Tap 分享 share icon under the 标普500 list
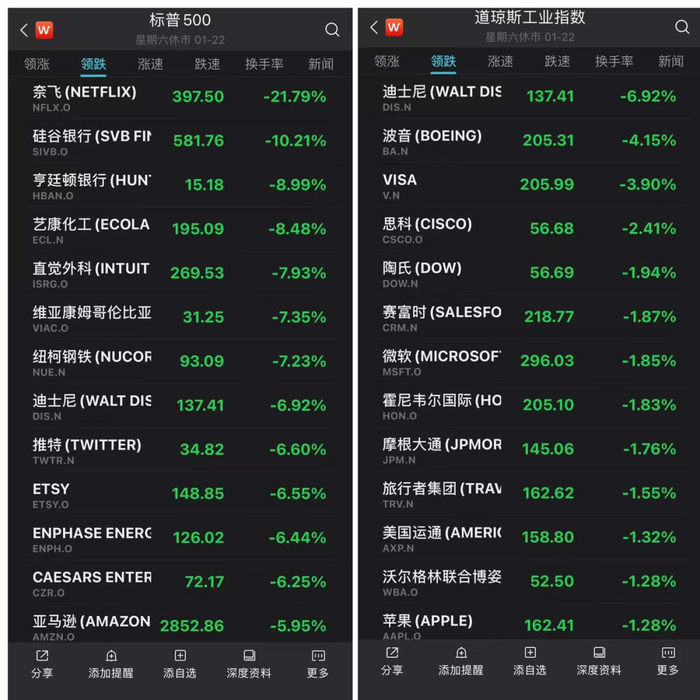The height and width of the screenshot is (700, 700). coord(42,662)
